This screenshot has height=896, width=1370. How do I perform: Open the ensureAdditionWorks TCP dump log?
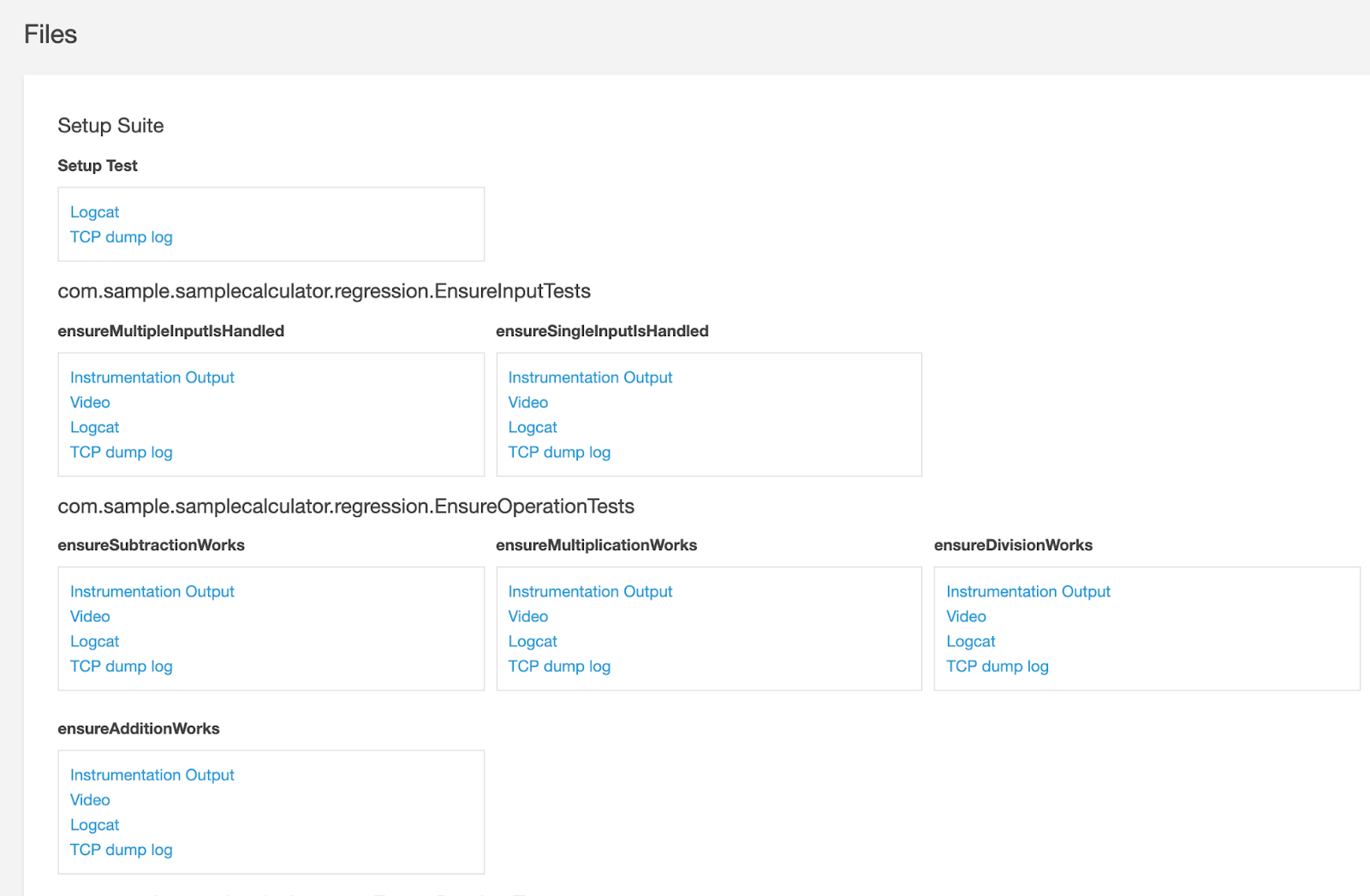121,850
